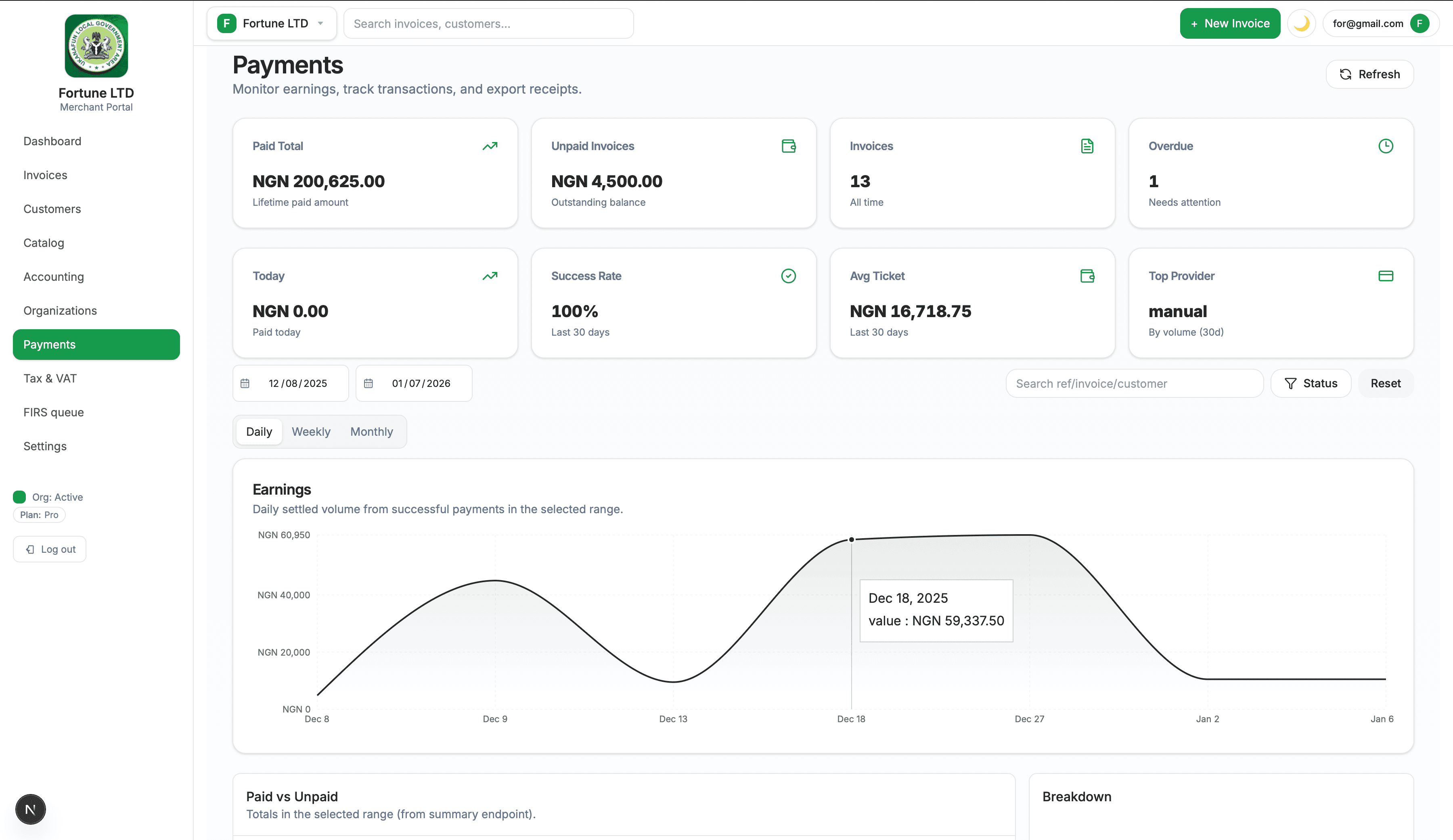1453x840 pixels.
Task: Click the card icon on Top Provider tile
Action: pyautogui.click(x=1386, y=276)
